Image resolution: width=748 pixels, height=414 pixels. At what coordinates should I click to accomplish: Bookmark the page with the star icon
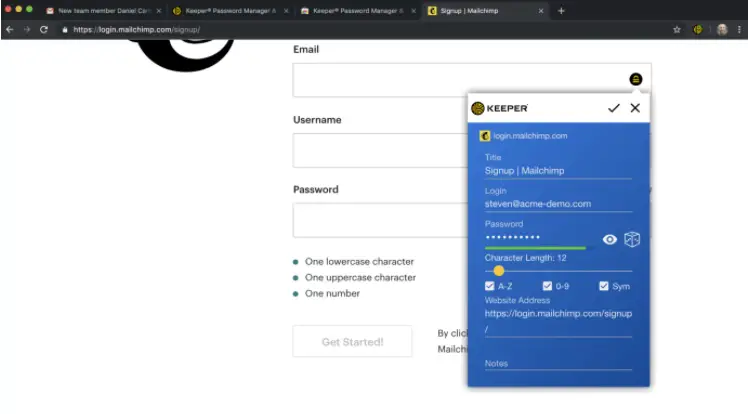tap(676, 30)
